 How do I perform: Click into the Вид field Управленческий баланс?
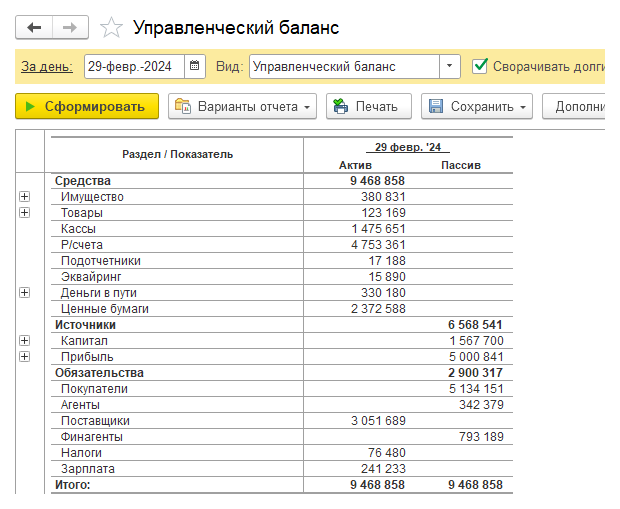[344, 66]
